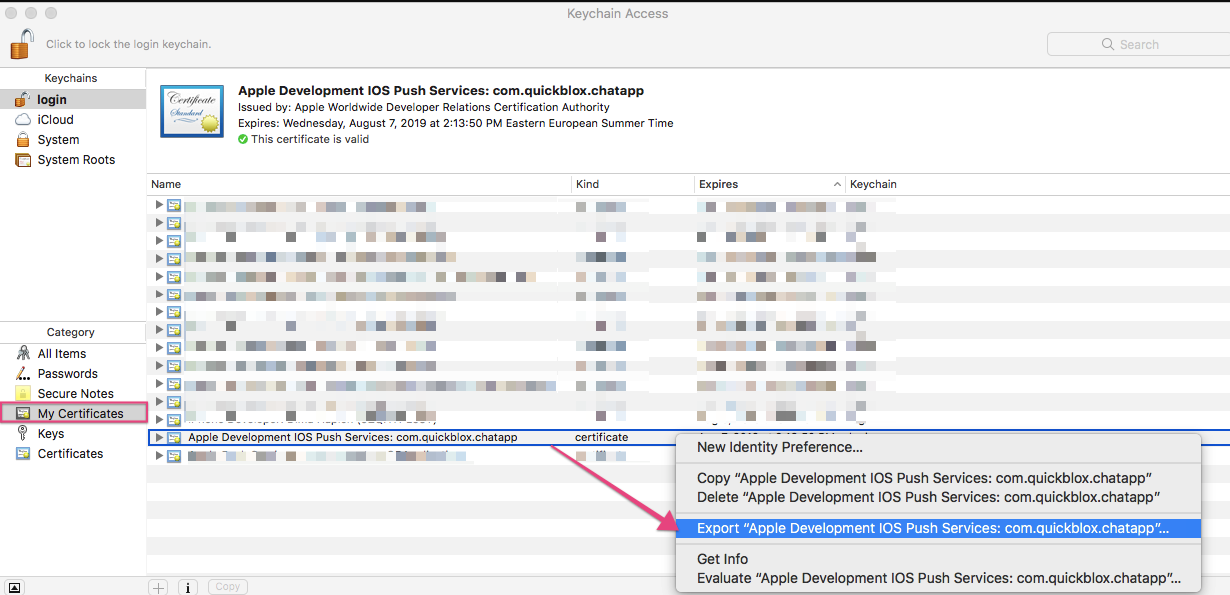Open the Keys category
Image resolution: width=1230 pixels, height=595 pixels.
(x=72, y=433)
